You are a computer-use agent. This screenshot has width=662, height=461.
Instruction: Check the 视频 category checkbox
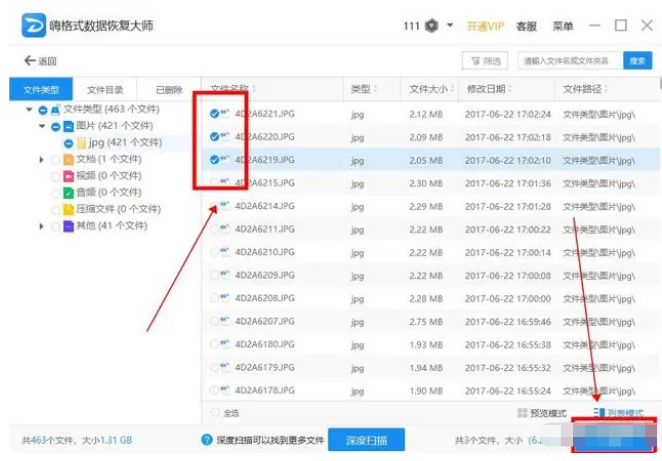pos(55,176)
